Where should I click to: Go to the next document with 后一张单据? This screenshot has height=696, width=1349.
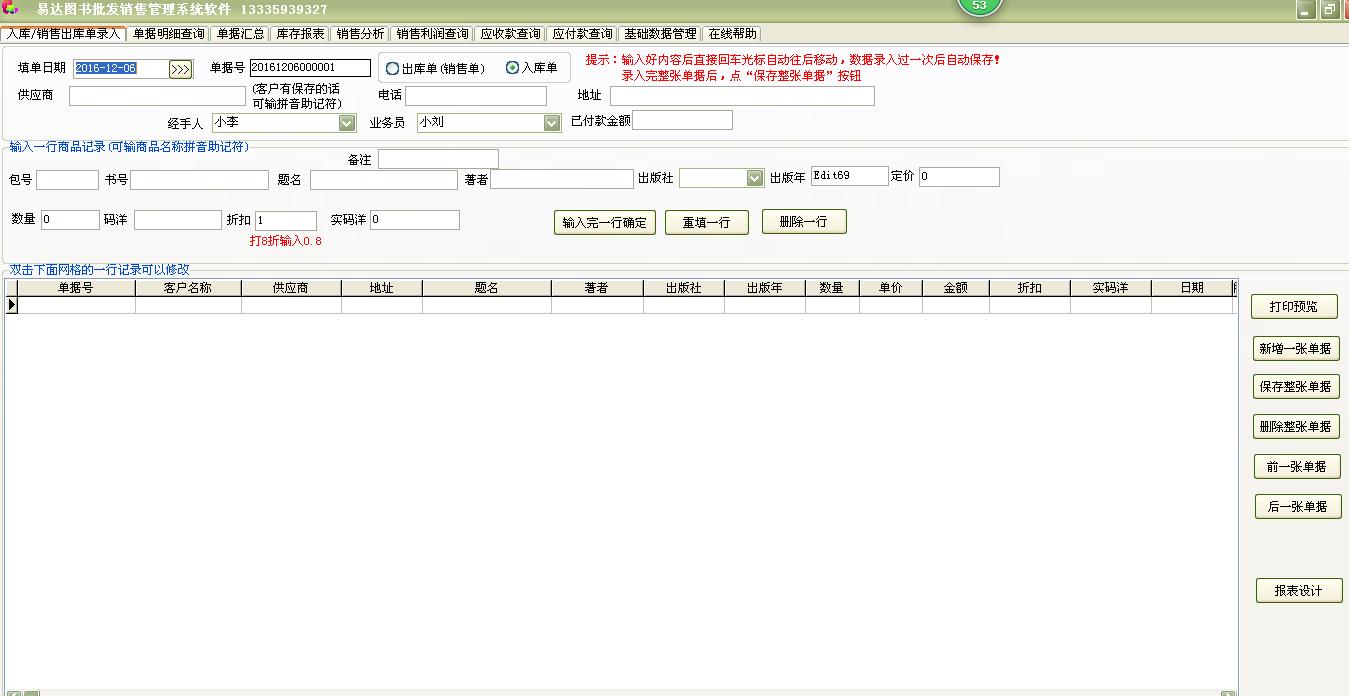pos(1298,506)
